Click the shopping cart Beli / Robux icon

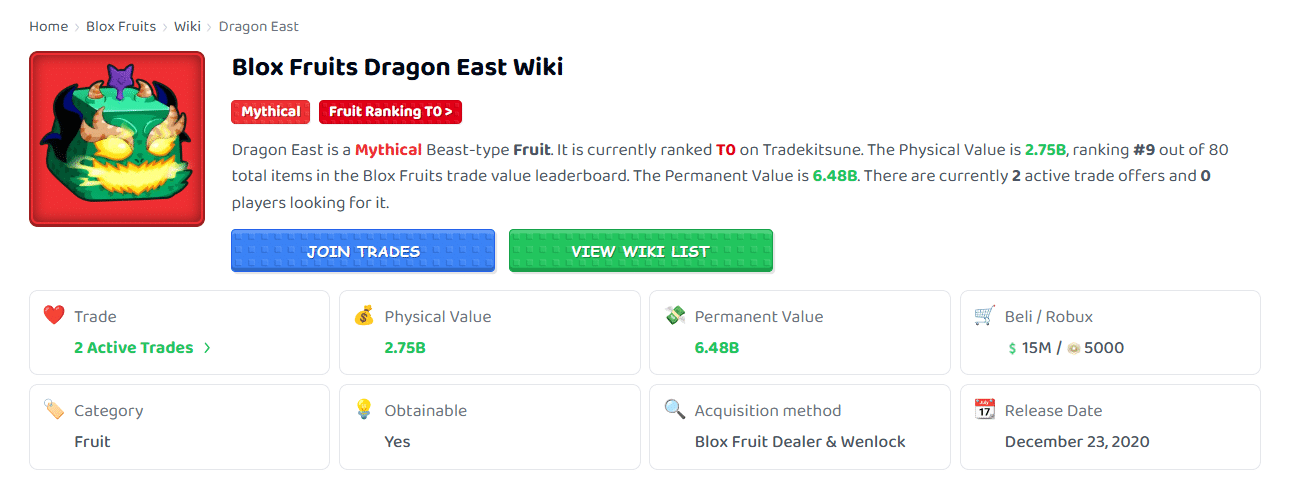(x=985, y=316)
